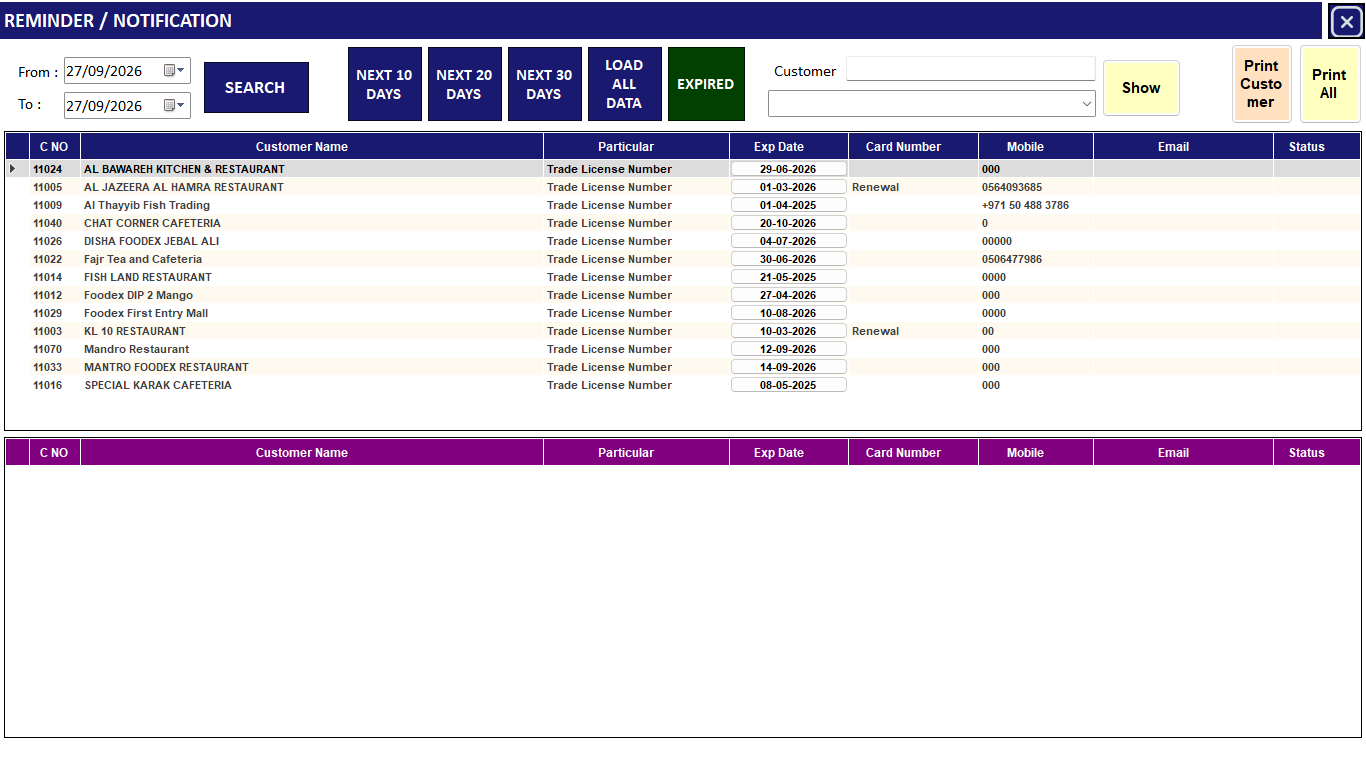Click mobile number 0506477986

pyautogui.click(x=1012, y=259)
